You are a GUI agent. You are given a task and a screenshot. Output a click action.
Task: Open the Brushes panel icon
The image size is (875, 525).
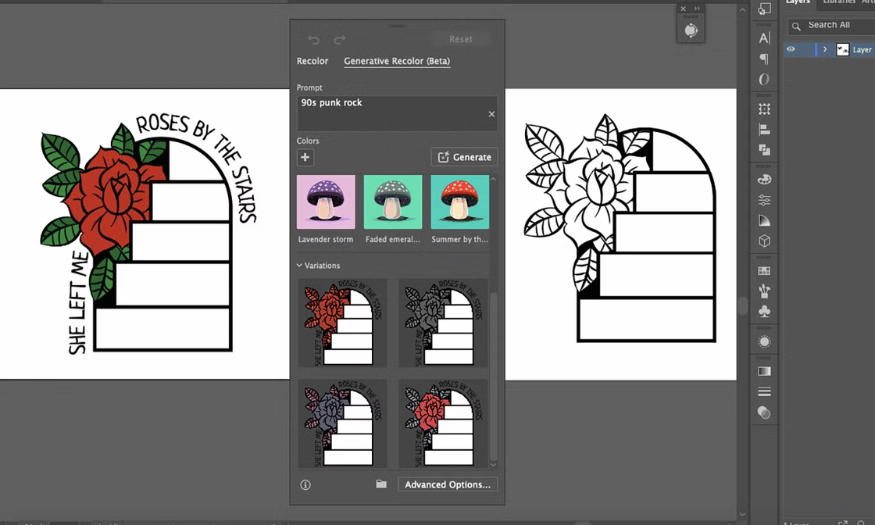pyautogui.click(x=764, y=291)
